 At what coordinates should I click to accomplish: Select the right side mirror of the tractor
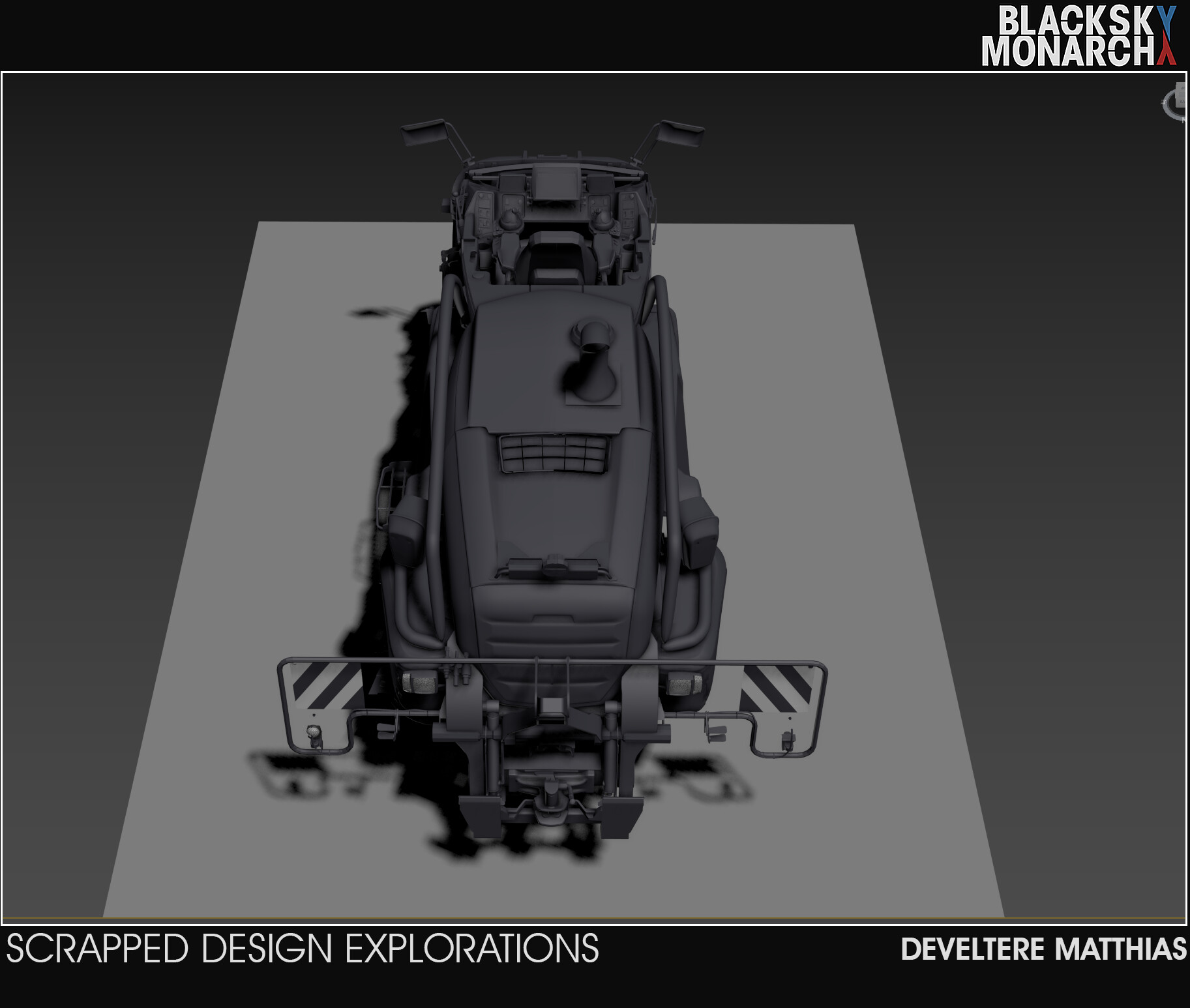click(x=680, y=134)
